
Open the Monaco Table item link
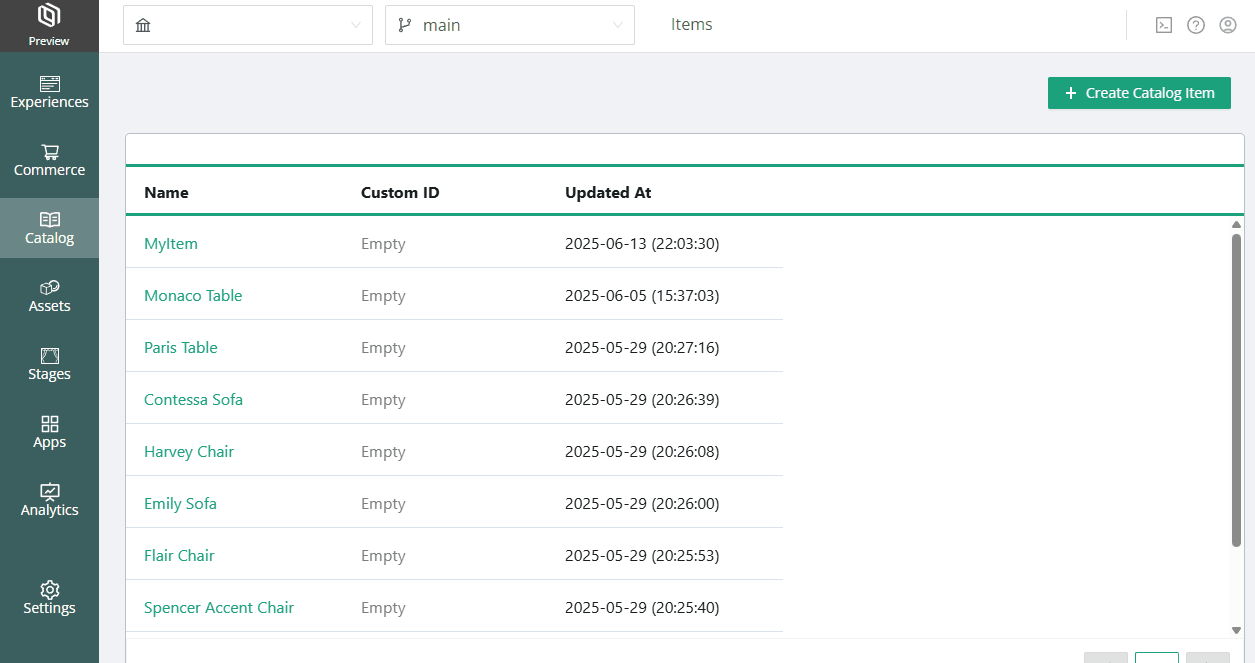point(193,296)
